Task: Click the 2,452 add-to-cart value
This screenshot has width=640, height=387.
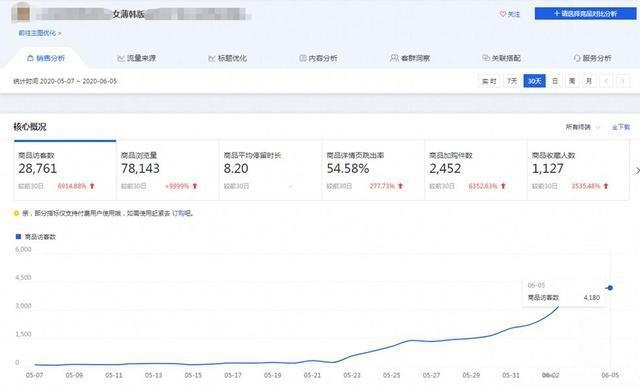Action: (445, 168)
